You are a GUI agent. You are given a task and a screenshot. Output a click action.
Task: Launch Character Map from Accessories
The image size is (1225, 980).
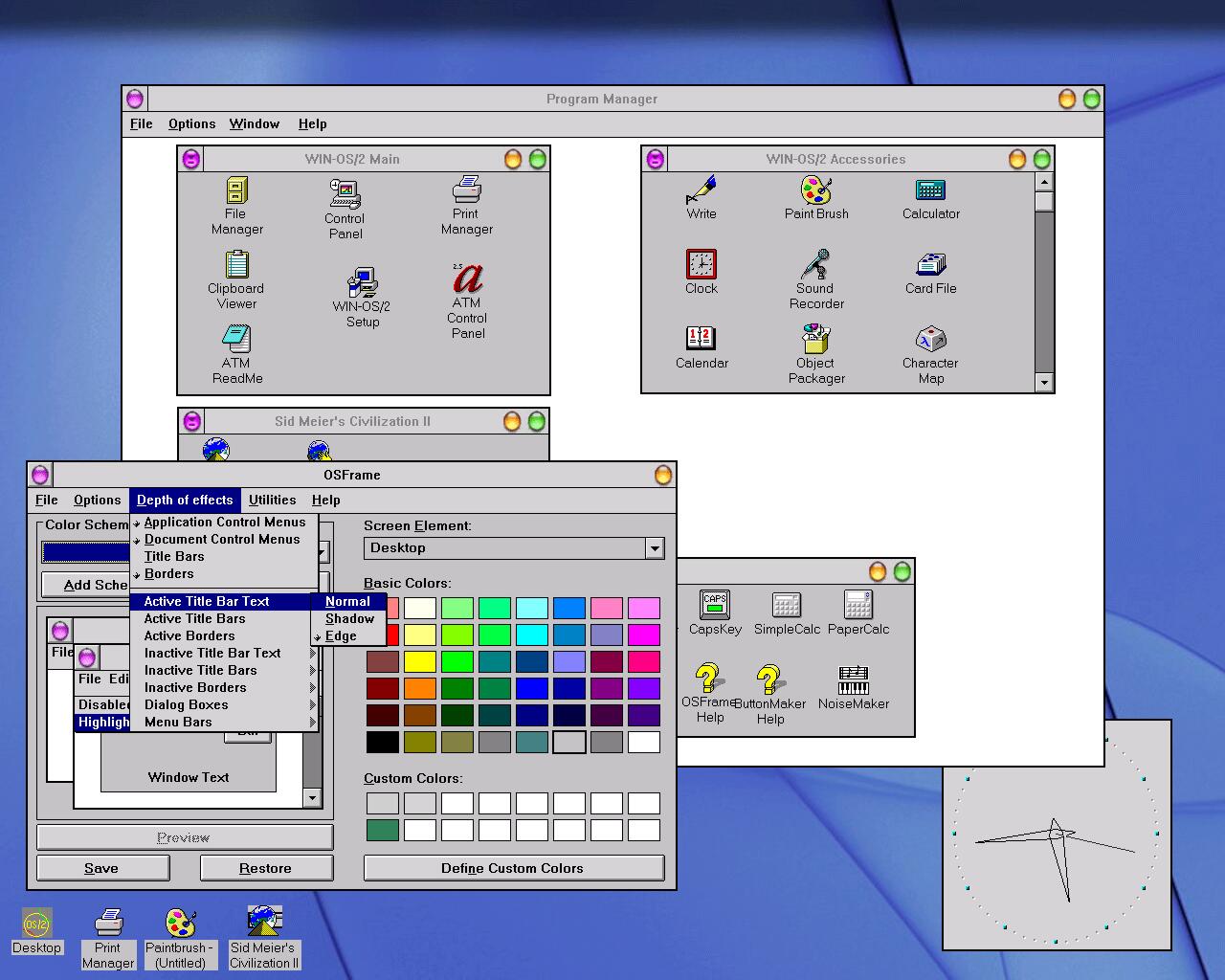click(930, 340)
